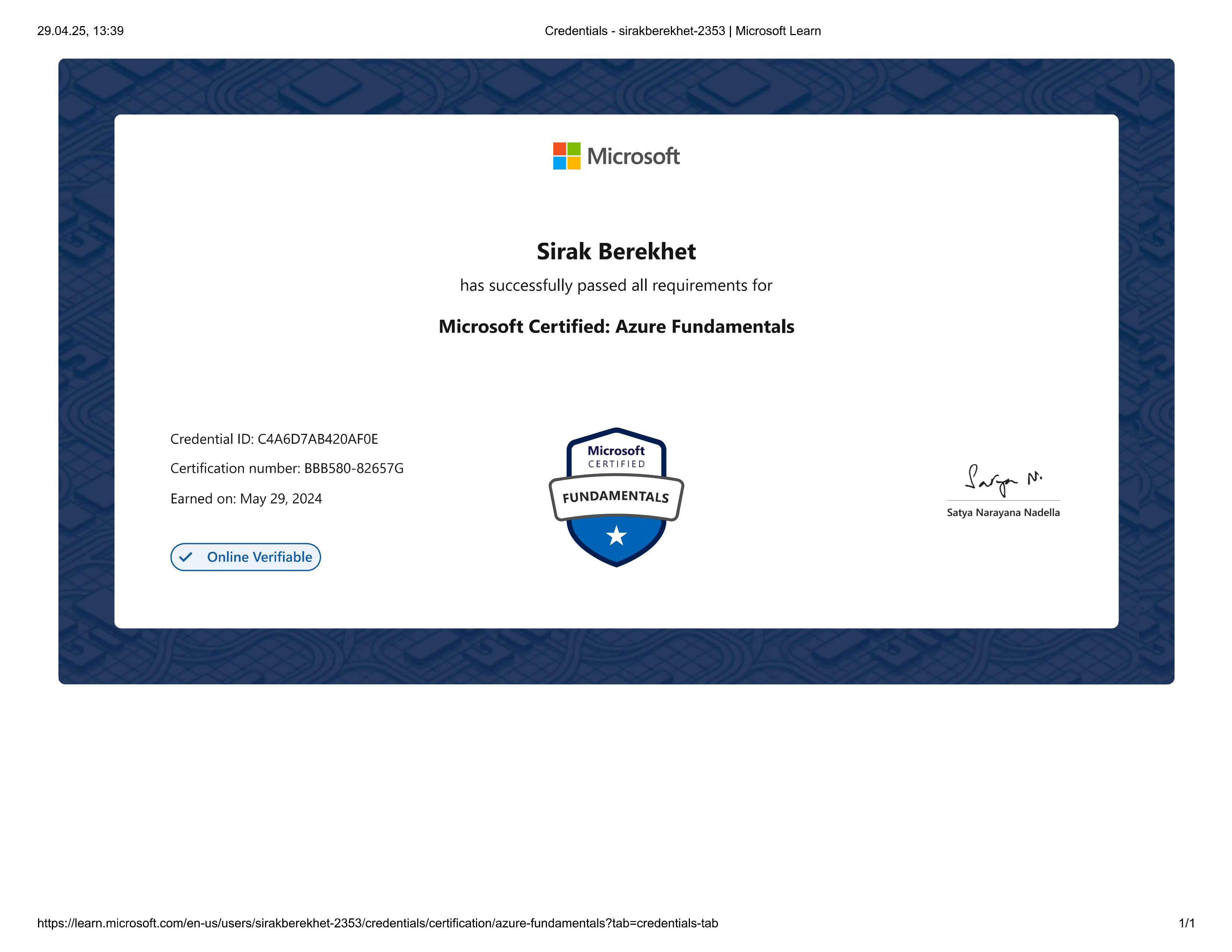Click 'Microsoft Certified: Azure Fundamentals' title
The height and width of the screenshot is (952, 1232).
point(616,327)
